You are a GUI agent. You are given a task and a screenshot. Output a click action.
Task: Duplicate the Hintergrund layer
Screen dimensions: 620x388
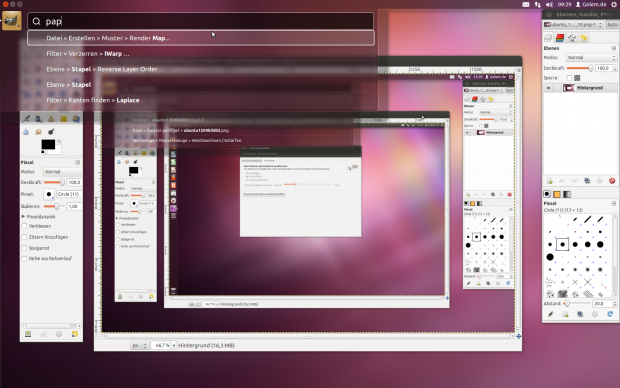(x=587, y=181)
